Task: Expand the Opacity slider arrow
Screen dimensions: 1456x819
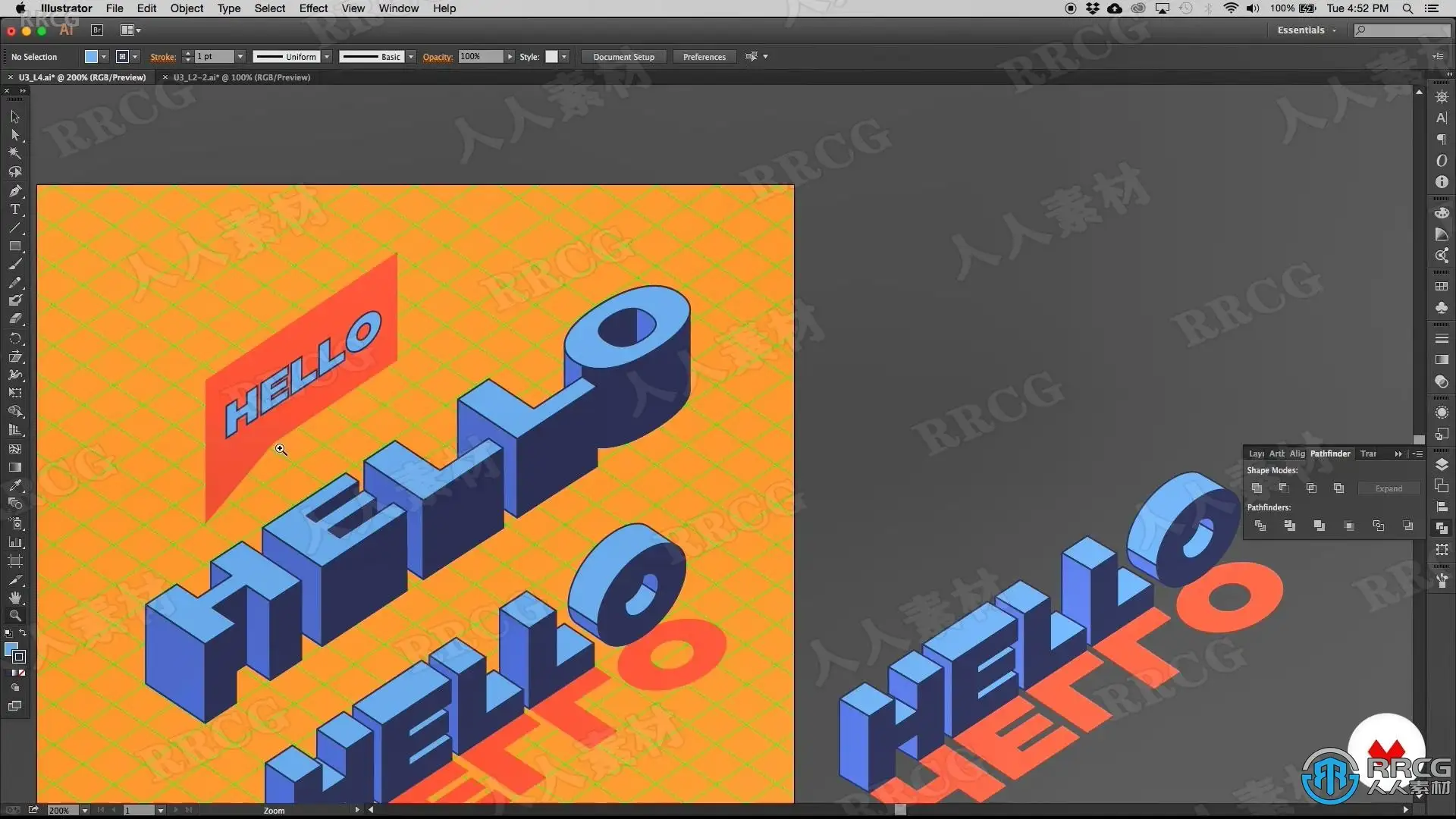Action: pyautogui.click(x=510, y=57)
